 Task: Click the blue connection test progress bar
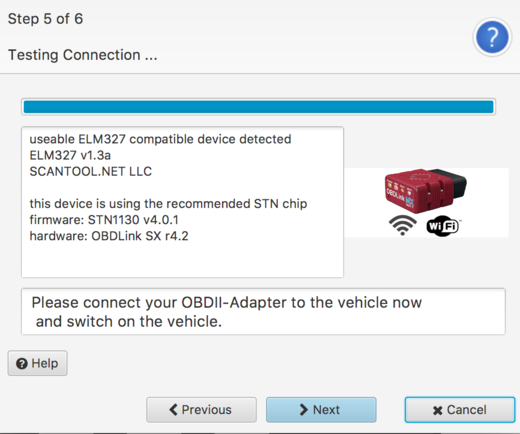click(x=258, y=107)
